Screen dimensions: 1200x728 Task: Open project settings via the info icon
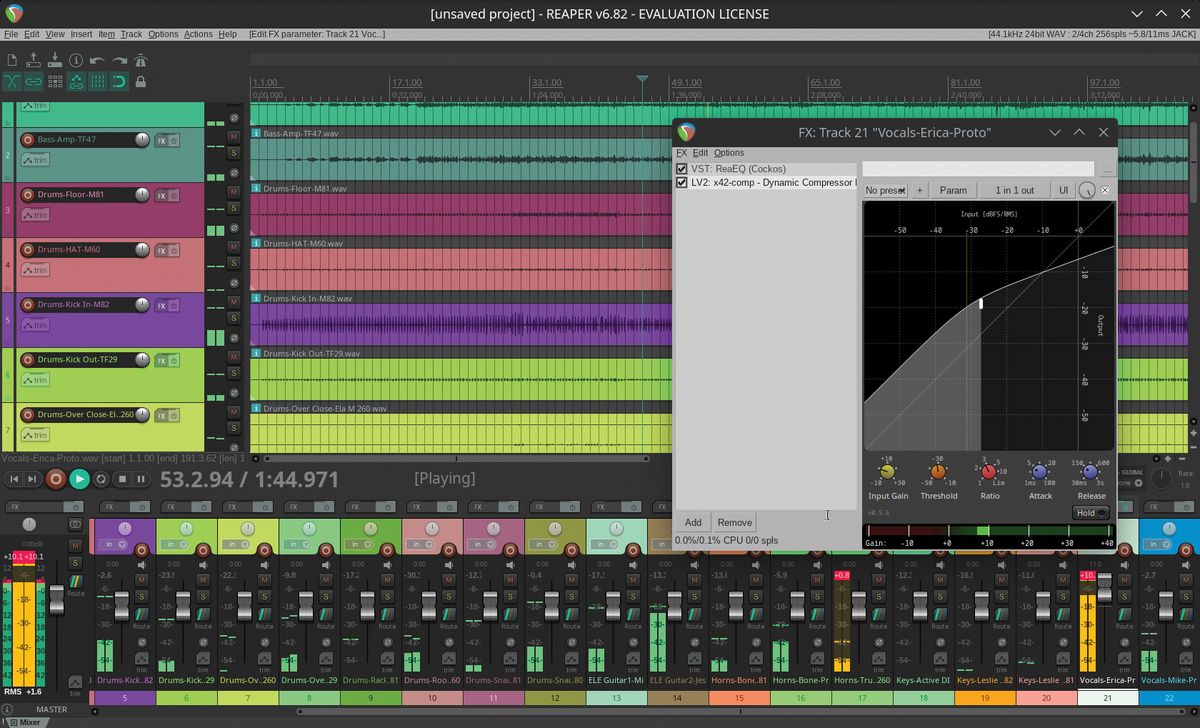click(x=76, y=58)
